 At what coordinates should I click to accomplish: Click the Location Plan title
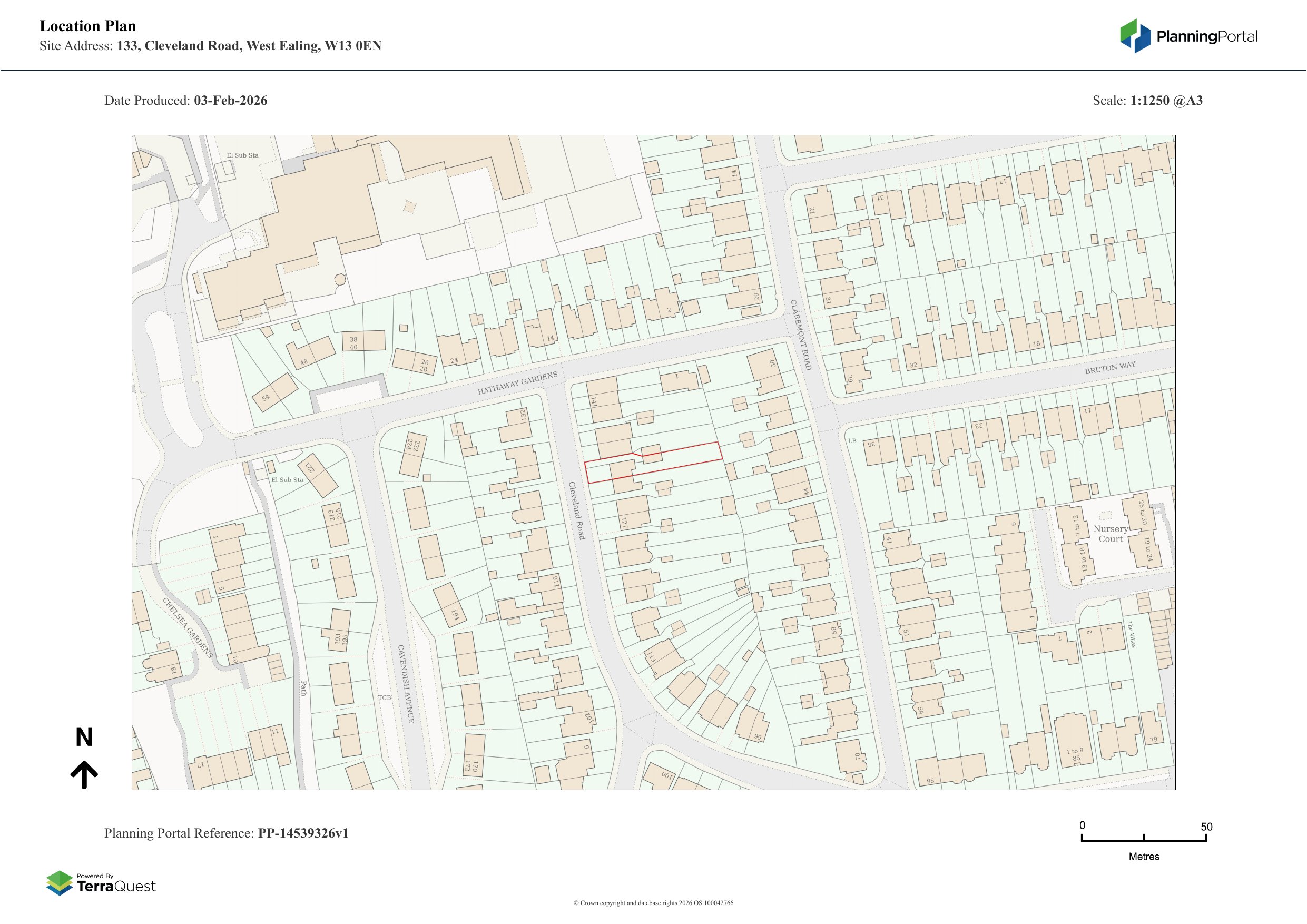87,26
